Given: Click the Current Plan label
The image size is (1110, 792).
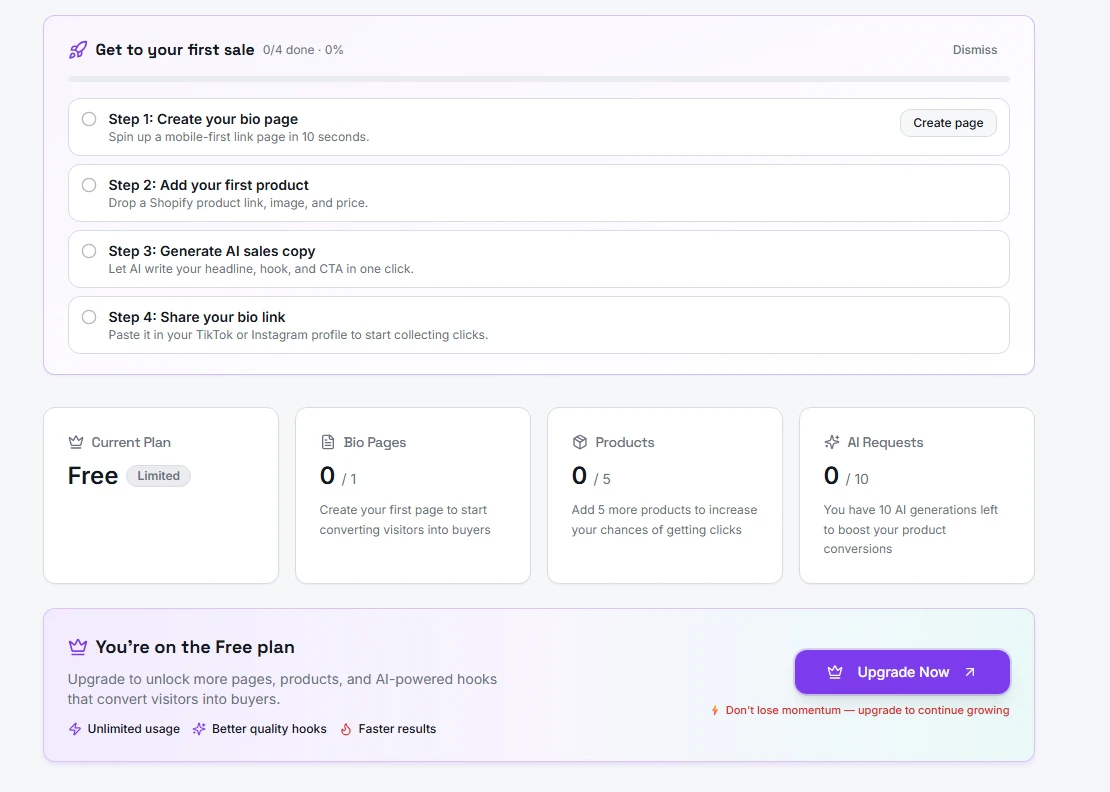Looking at the screenshot, I should [x=131, y=442].
